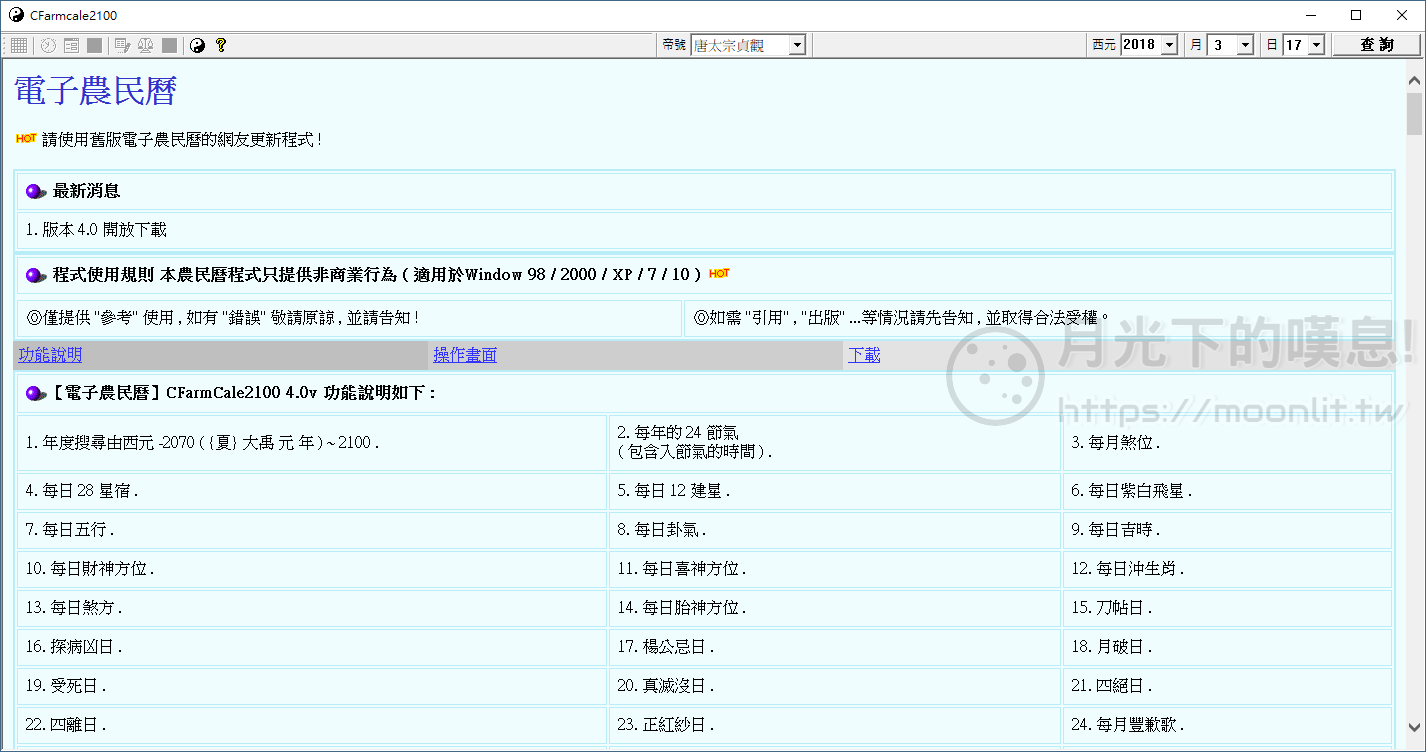Select the calendar grid tool
Image resolution: width=1426 pixels, height=752 pixels.
(18, 45)
